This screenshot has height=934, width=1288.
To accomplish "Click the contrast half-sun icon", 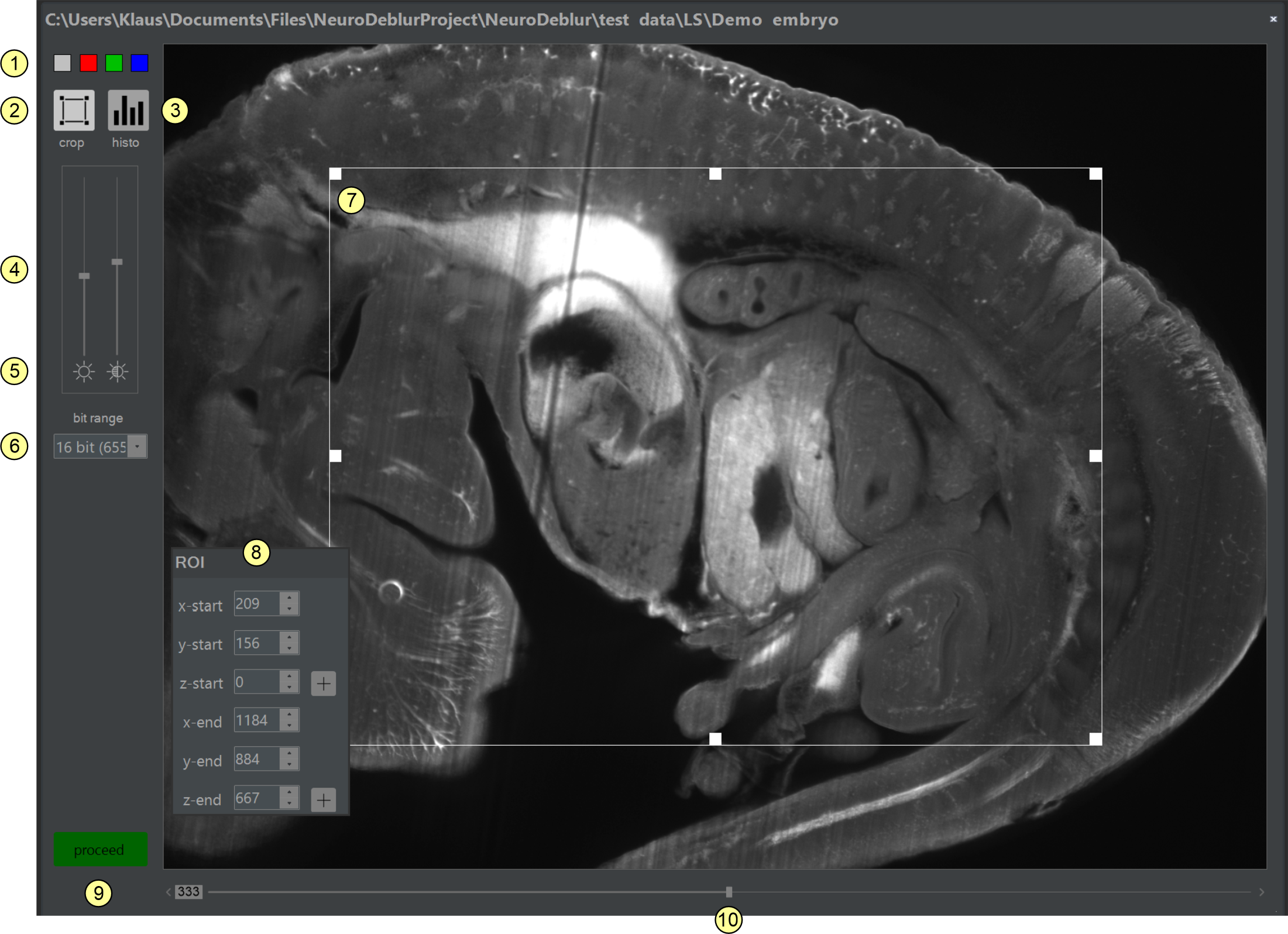I will 118,372.
